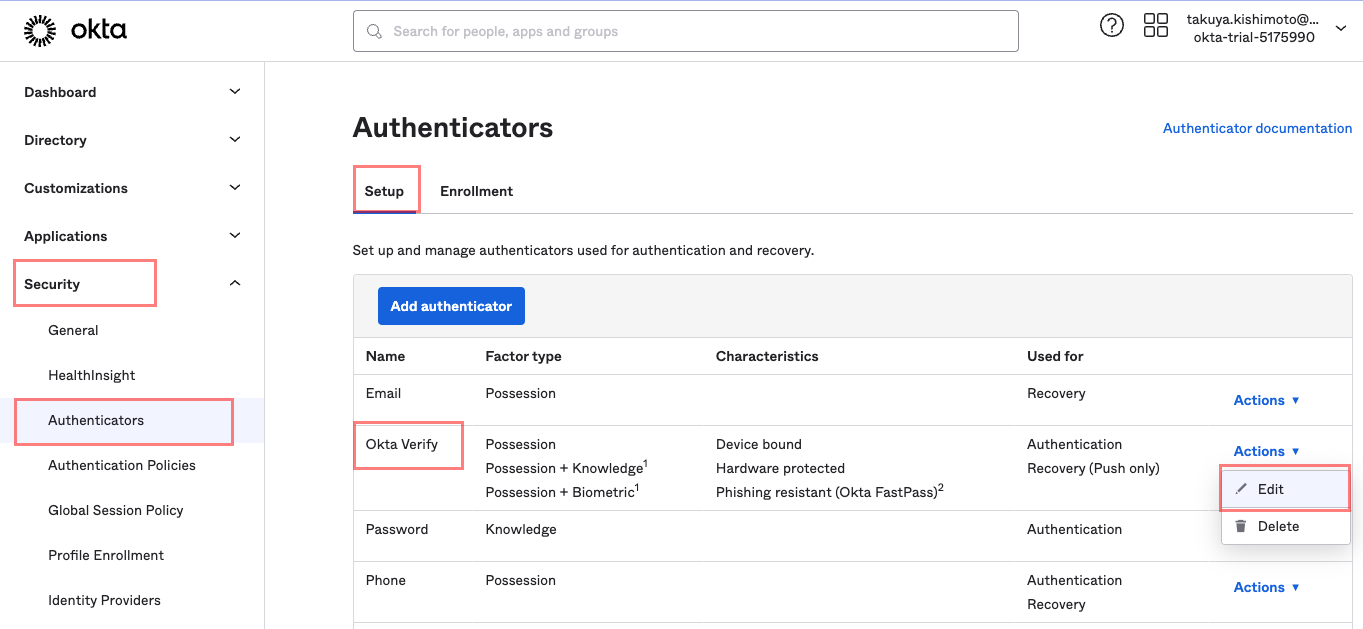
Task: Open Global Session Policy page
Action: click(x=116, y=510)
